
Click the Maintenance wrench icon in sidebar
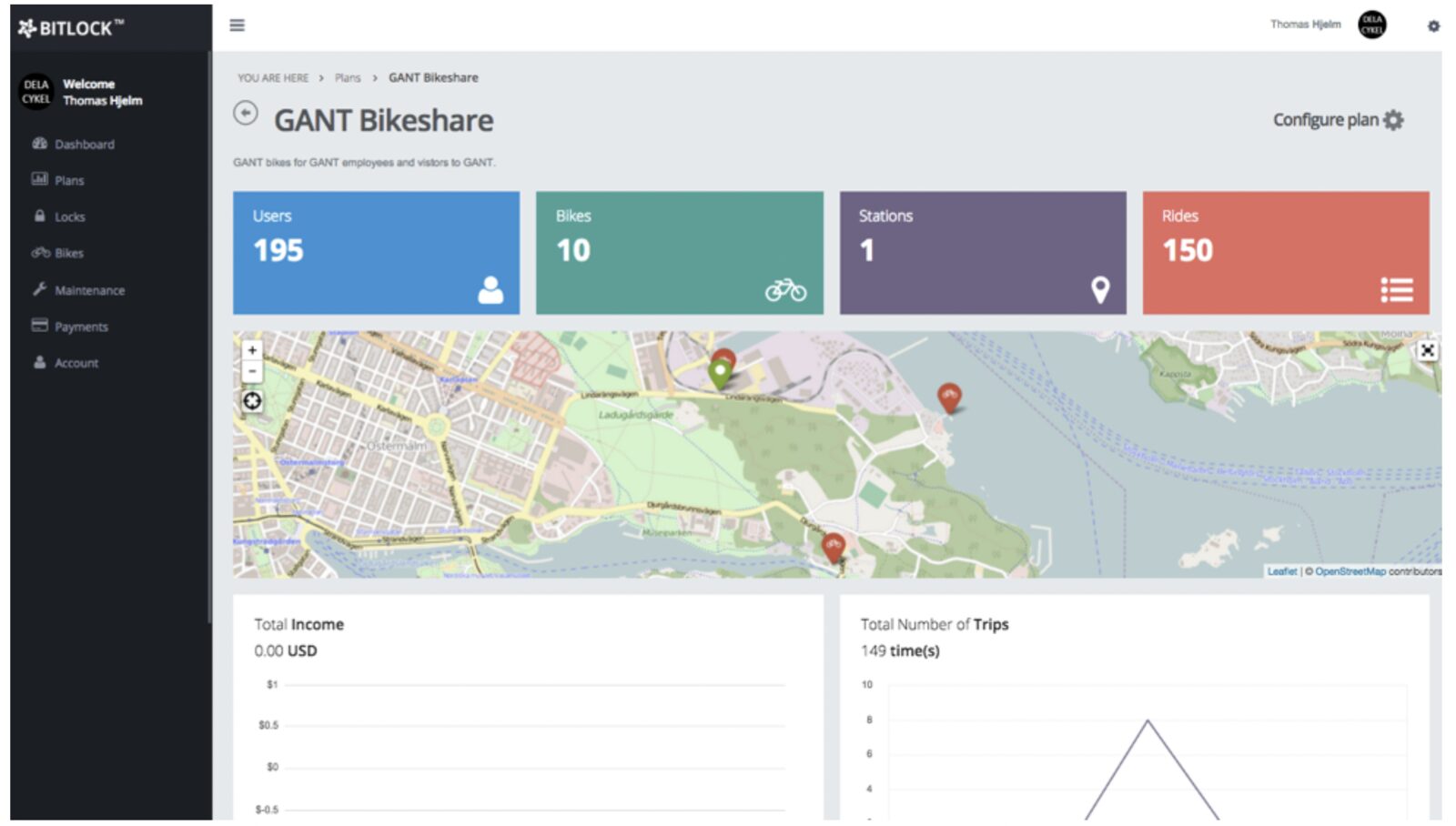point(39,289)
